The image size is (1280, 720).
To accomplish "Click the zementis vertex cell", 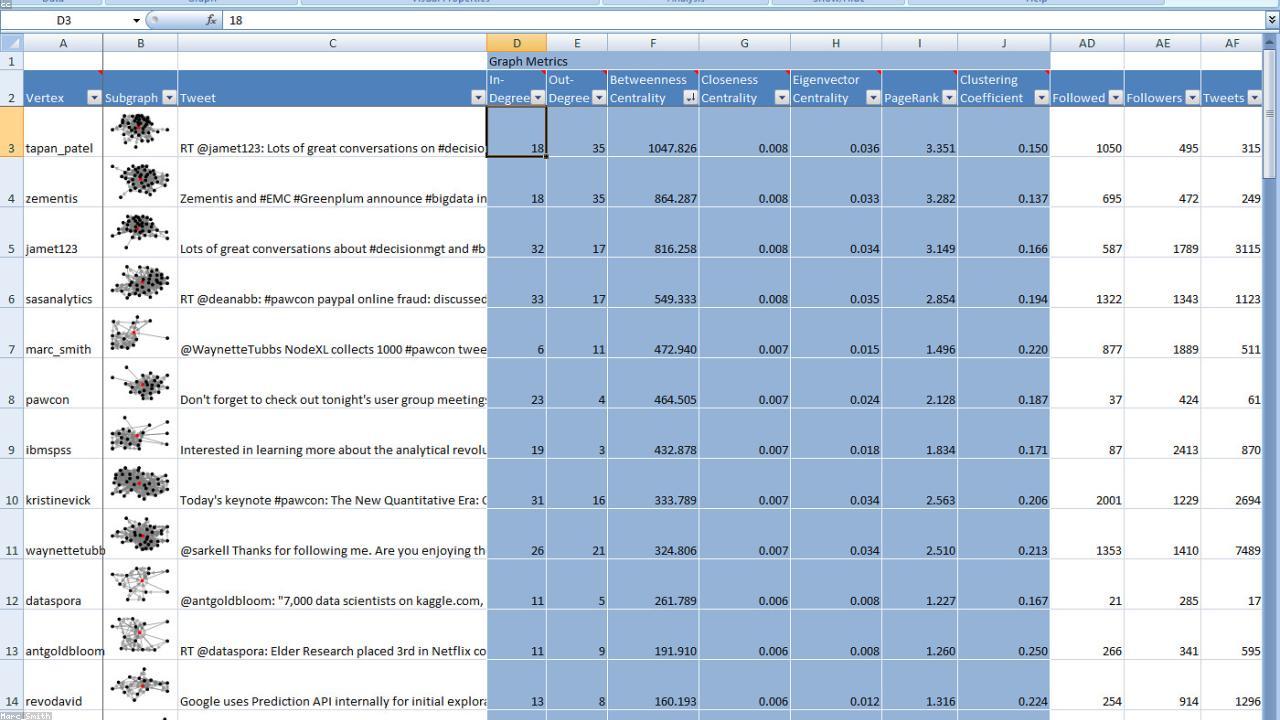I will coord(63,182).
